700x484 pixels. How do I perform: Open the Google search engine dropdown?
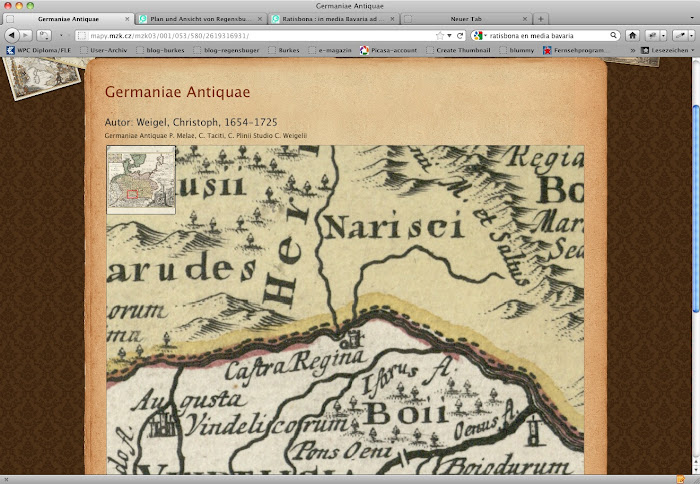(479, 35)
